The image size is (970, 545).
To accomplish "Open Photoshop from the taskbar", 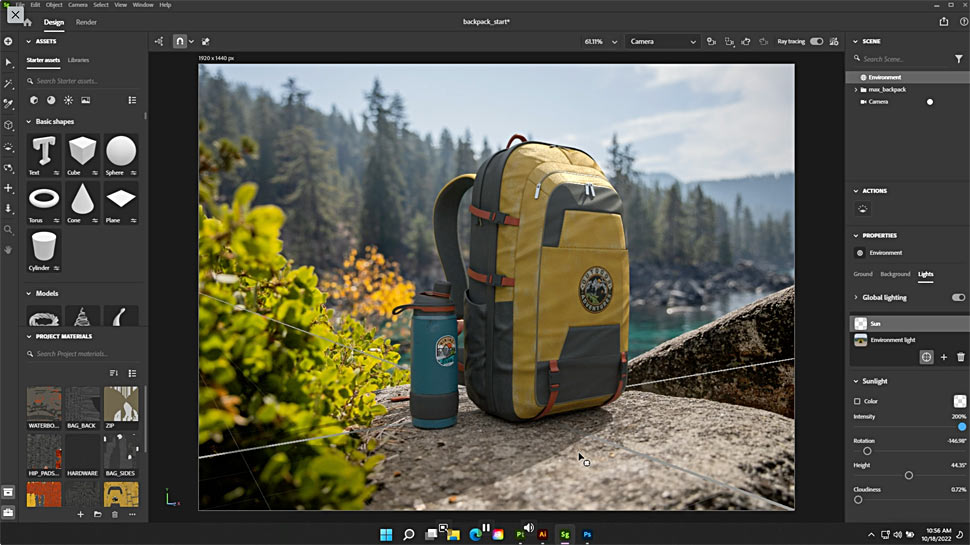I will tap(587, 534).
